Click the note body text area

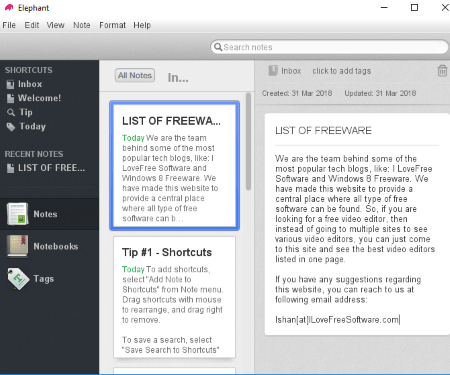click(x=355, y=239)
